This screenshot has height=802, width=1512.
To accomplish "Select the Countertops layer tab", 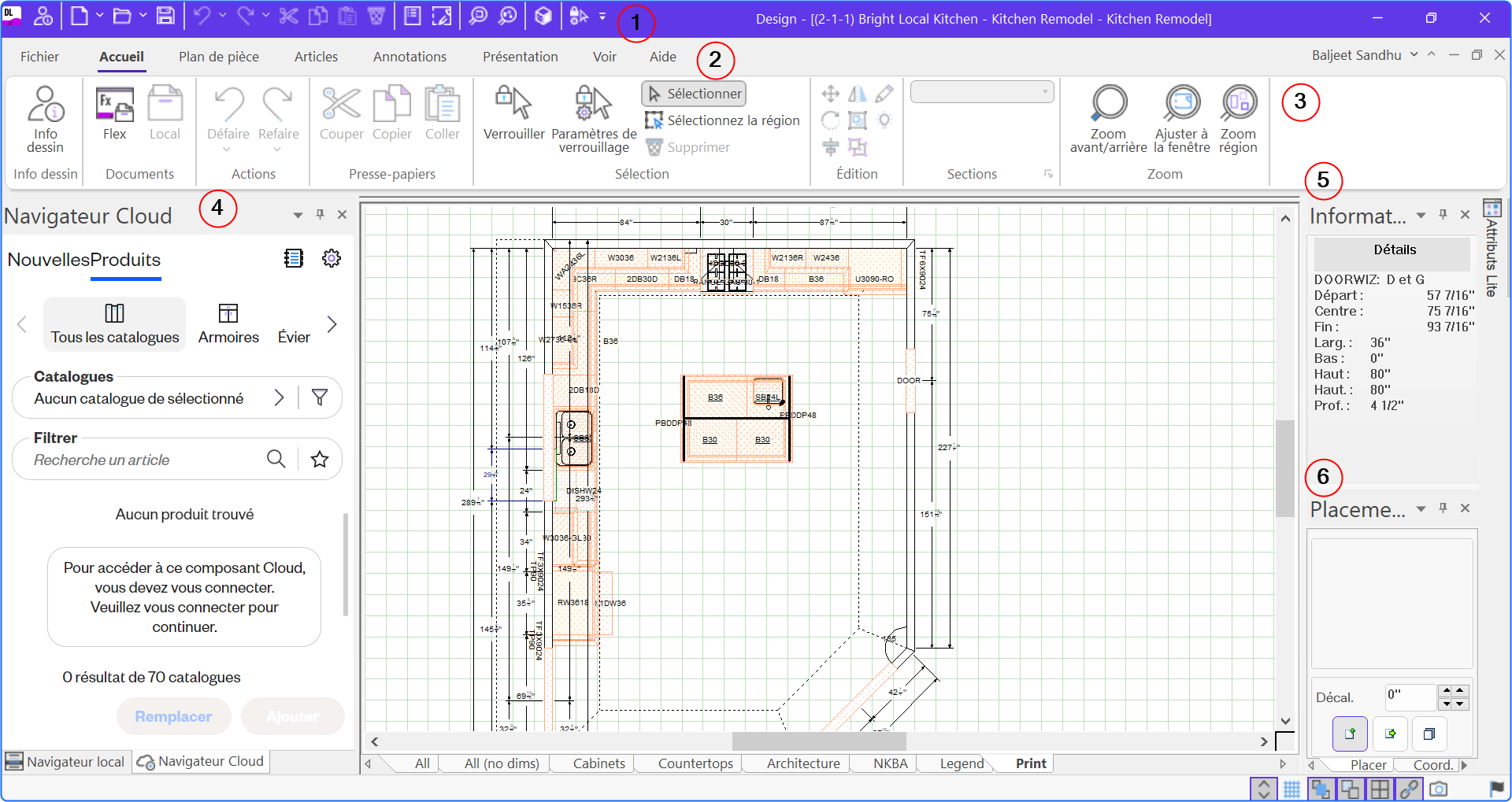I will [695, 763].
